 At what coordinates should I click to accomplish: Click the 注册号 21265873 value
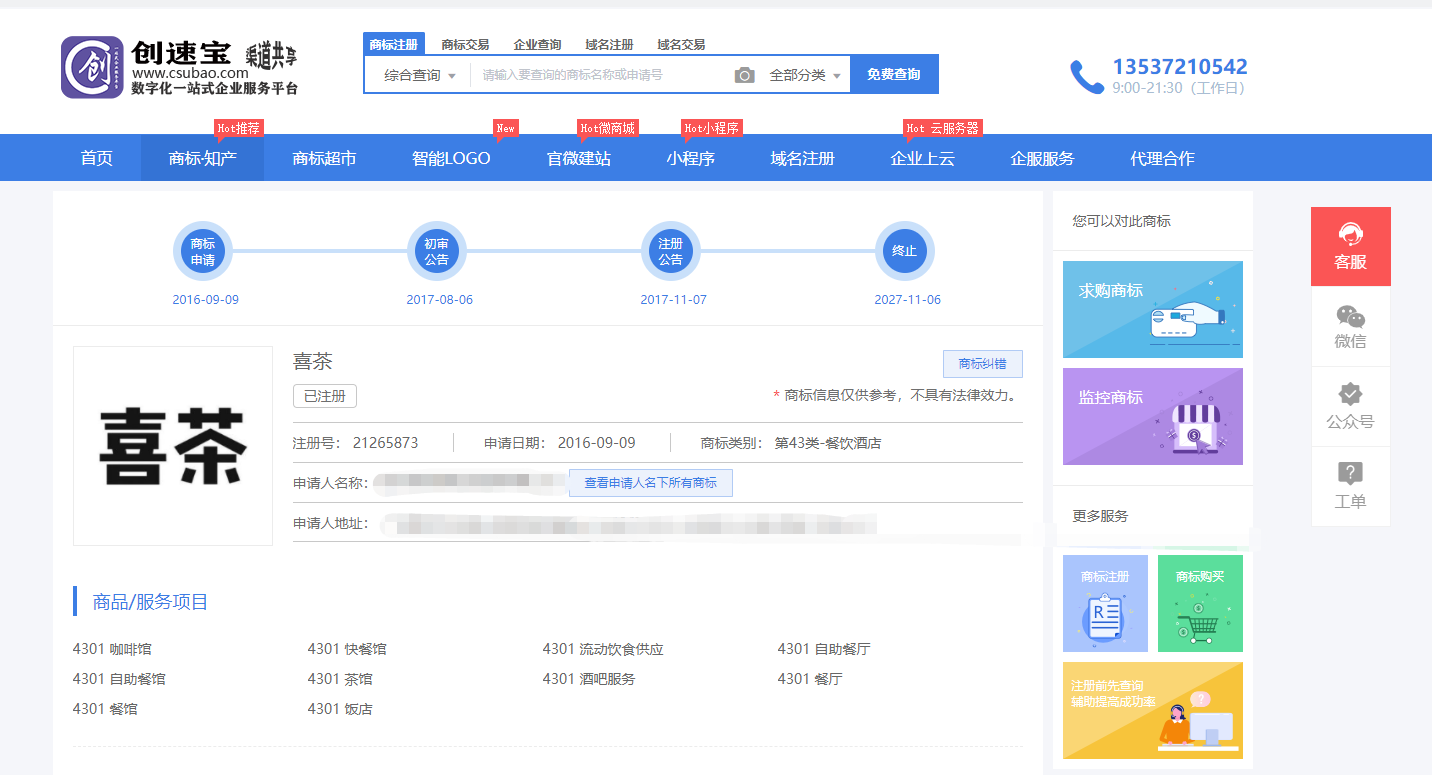[x=385, y=443]
